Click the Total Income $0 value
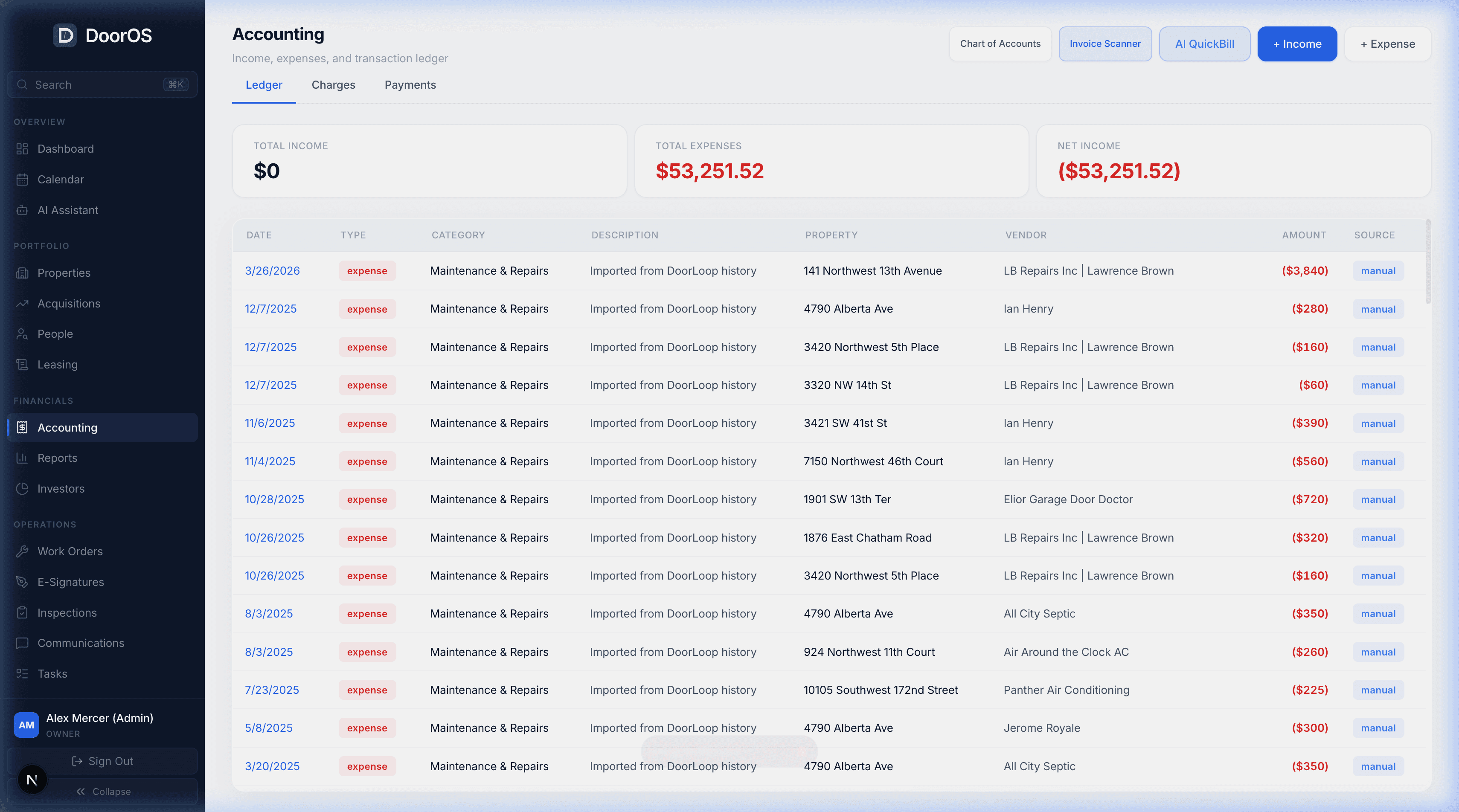This screenshot has width=1459, height=812. [267, 171]
